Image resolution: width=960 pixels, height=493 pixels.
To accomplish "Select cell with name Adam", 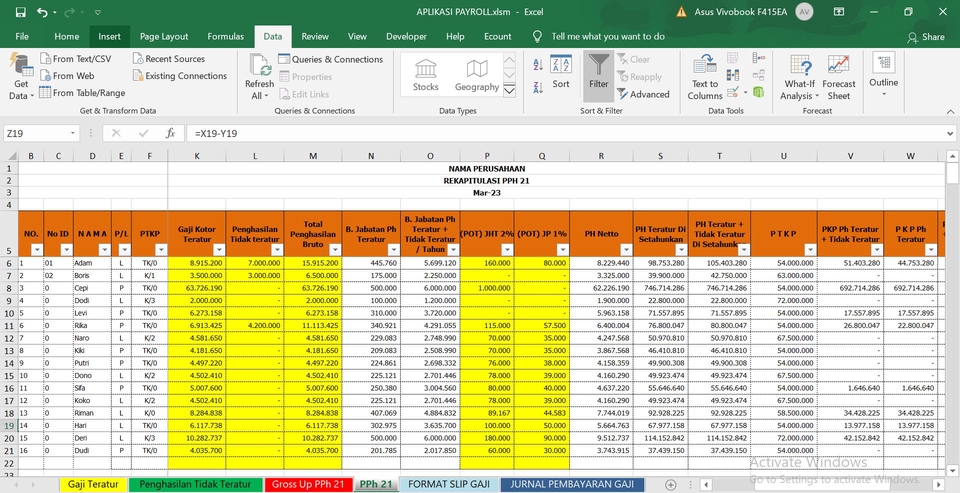I will [92, 263].
